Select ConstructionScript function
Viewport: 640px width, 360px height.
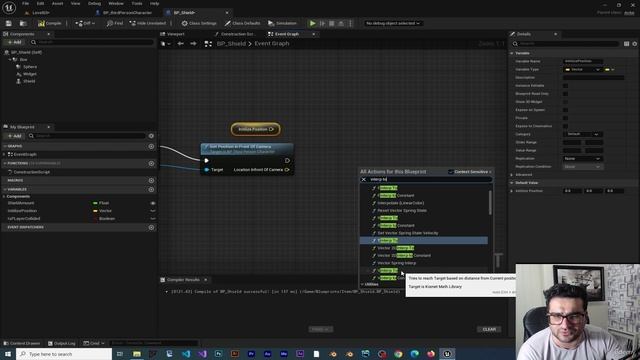click(31, 172)
